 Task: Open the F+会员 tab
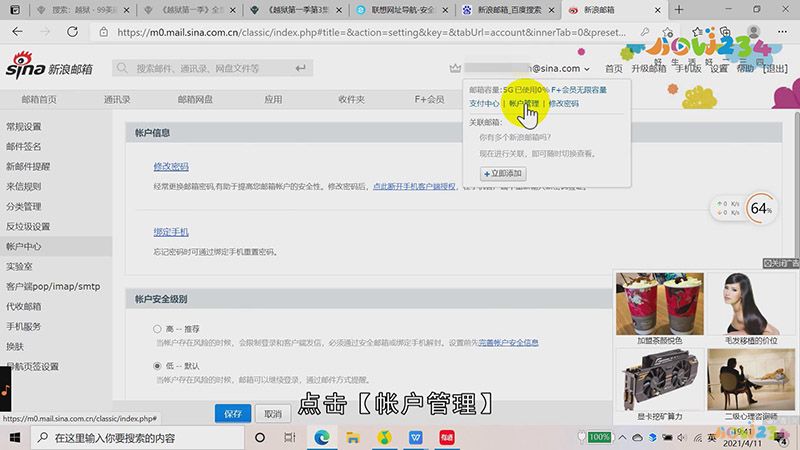click(429, 99)
